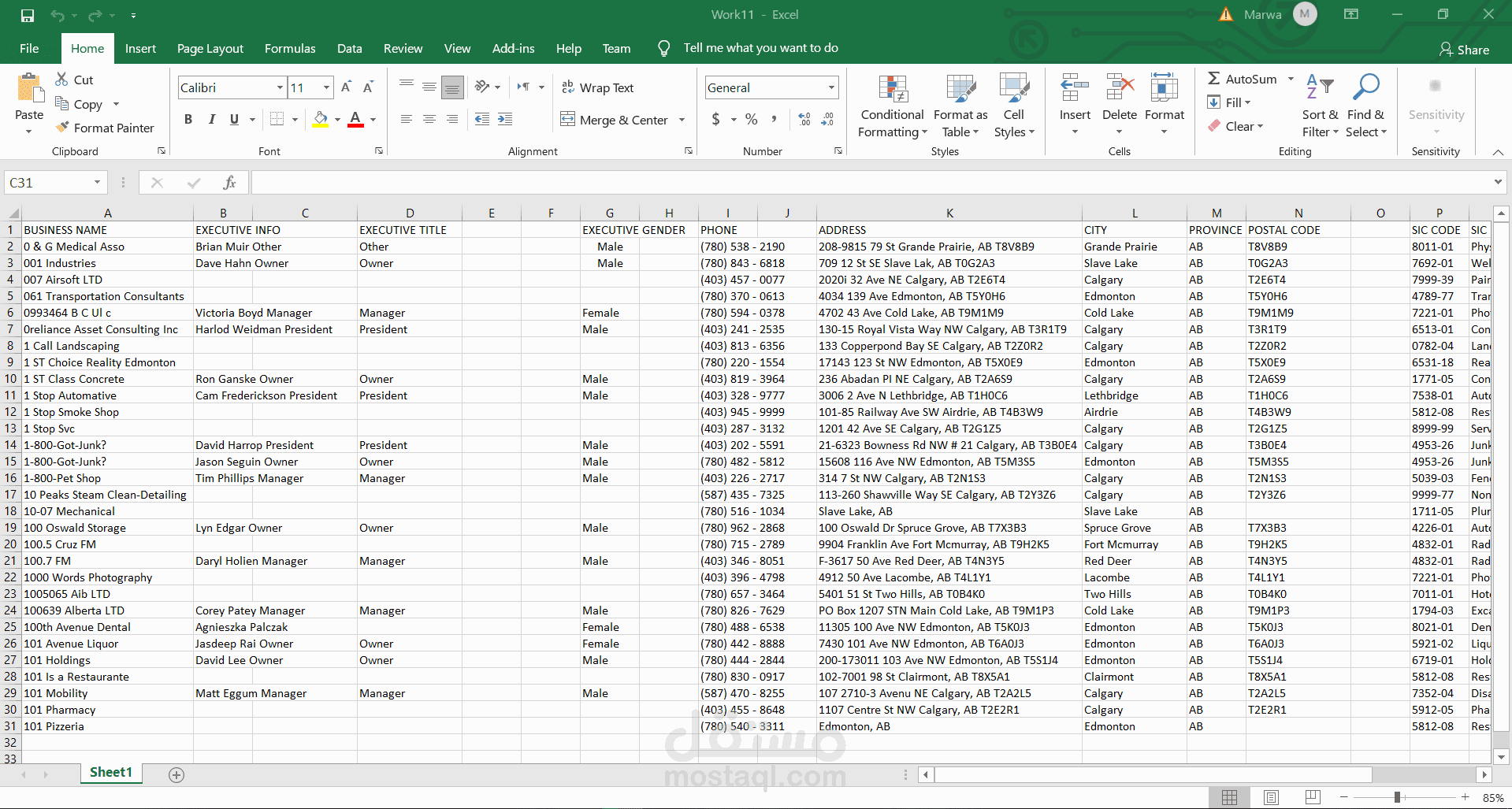Apply red Font Color

(356, 119)
